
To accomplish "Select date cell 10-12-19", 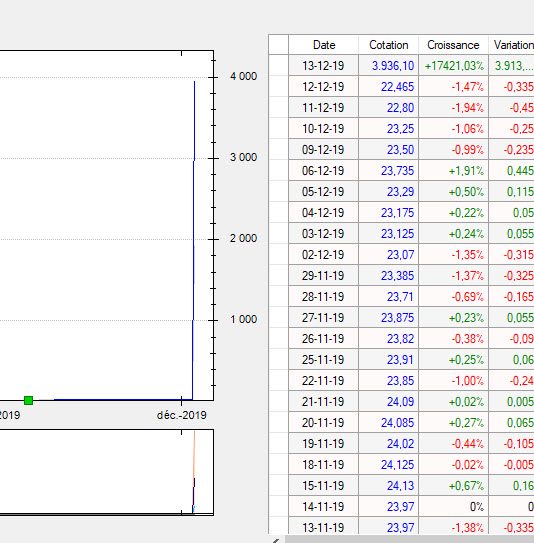I will (x=323, y=128).
